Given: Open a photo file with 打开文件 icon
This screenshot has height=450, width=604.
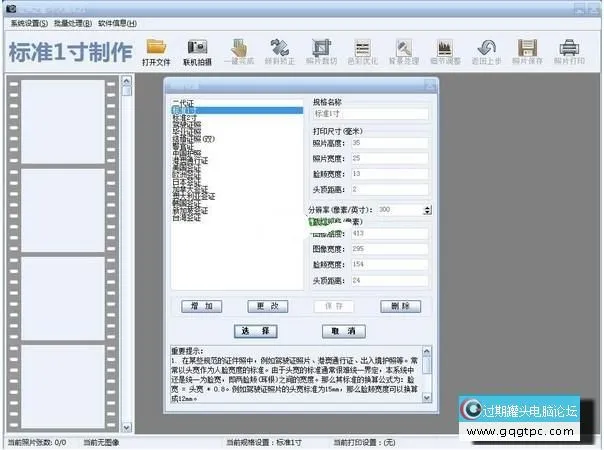Looking at the screenshot, I should tap(156, 52).
